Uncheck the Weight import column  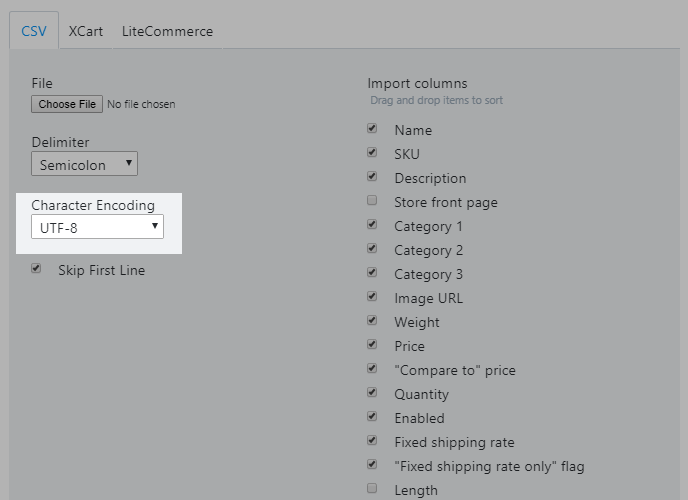click(x=373, y=321)
